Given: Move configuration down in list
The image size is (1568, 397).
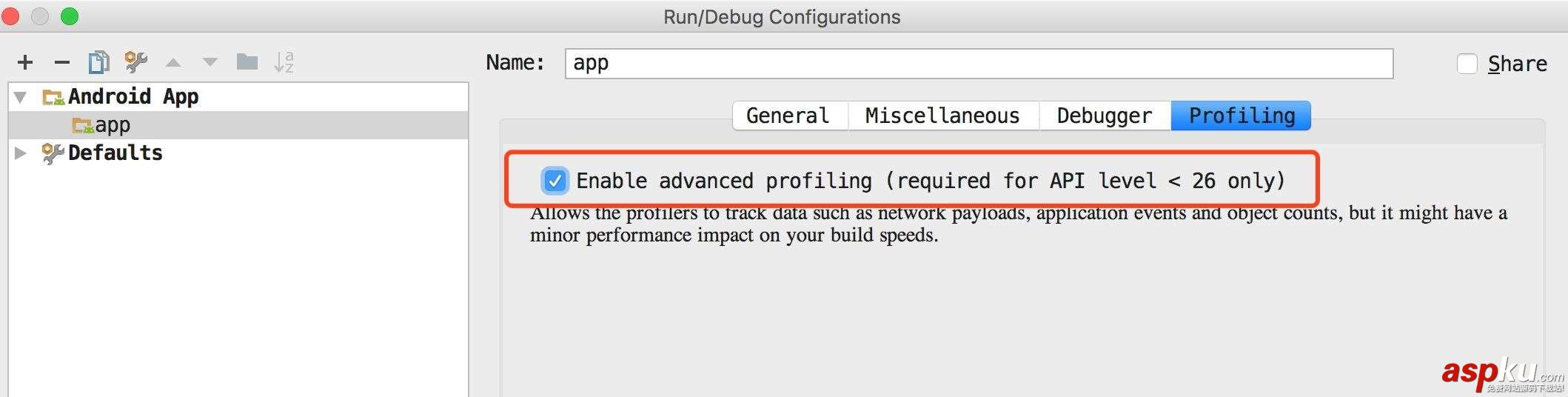Looking at the screenshot, I should (x=210, y=63).
